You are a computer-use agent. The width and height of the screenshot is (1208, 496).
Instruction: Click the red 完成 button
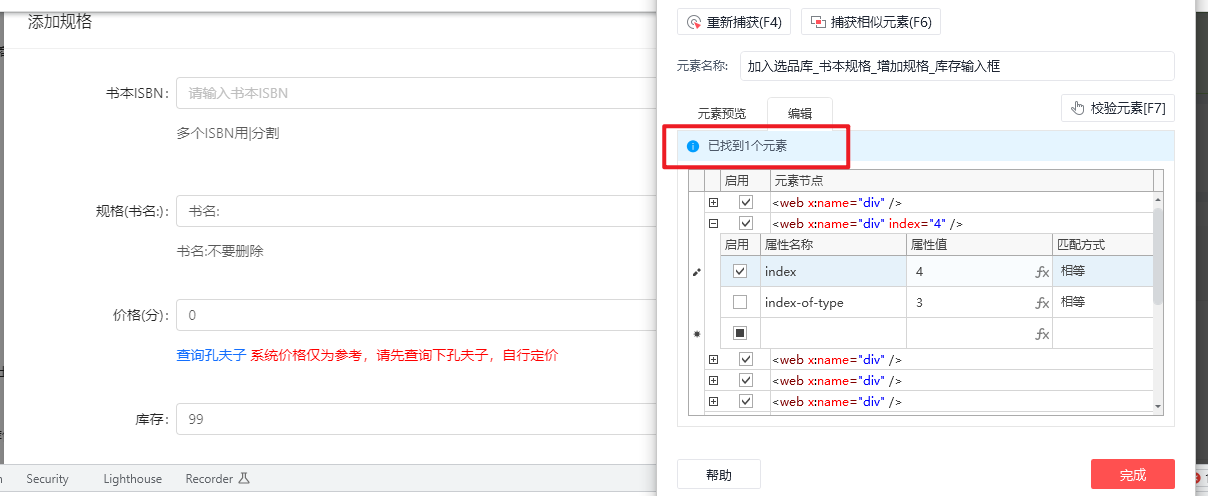(x=1133, y=474)
